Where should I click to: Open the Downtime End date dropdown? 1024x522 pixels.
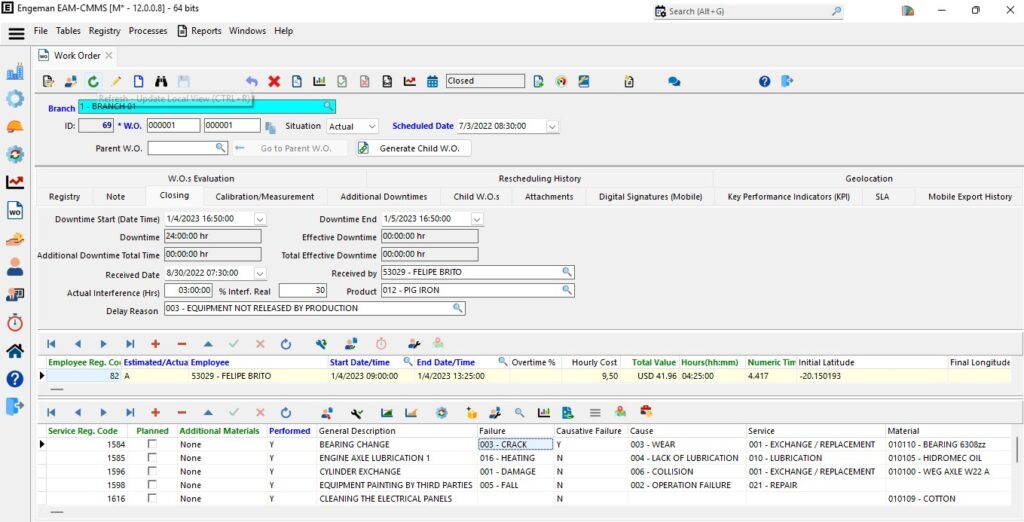[476, 219]
